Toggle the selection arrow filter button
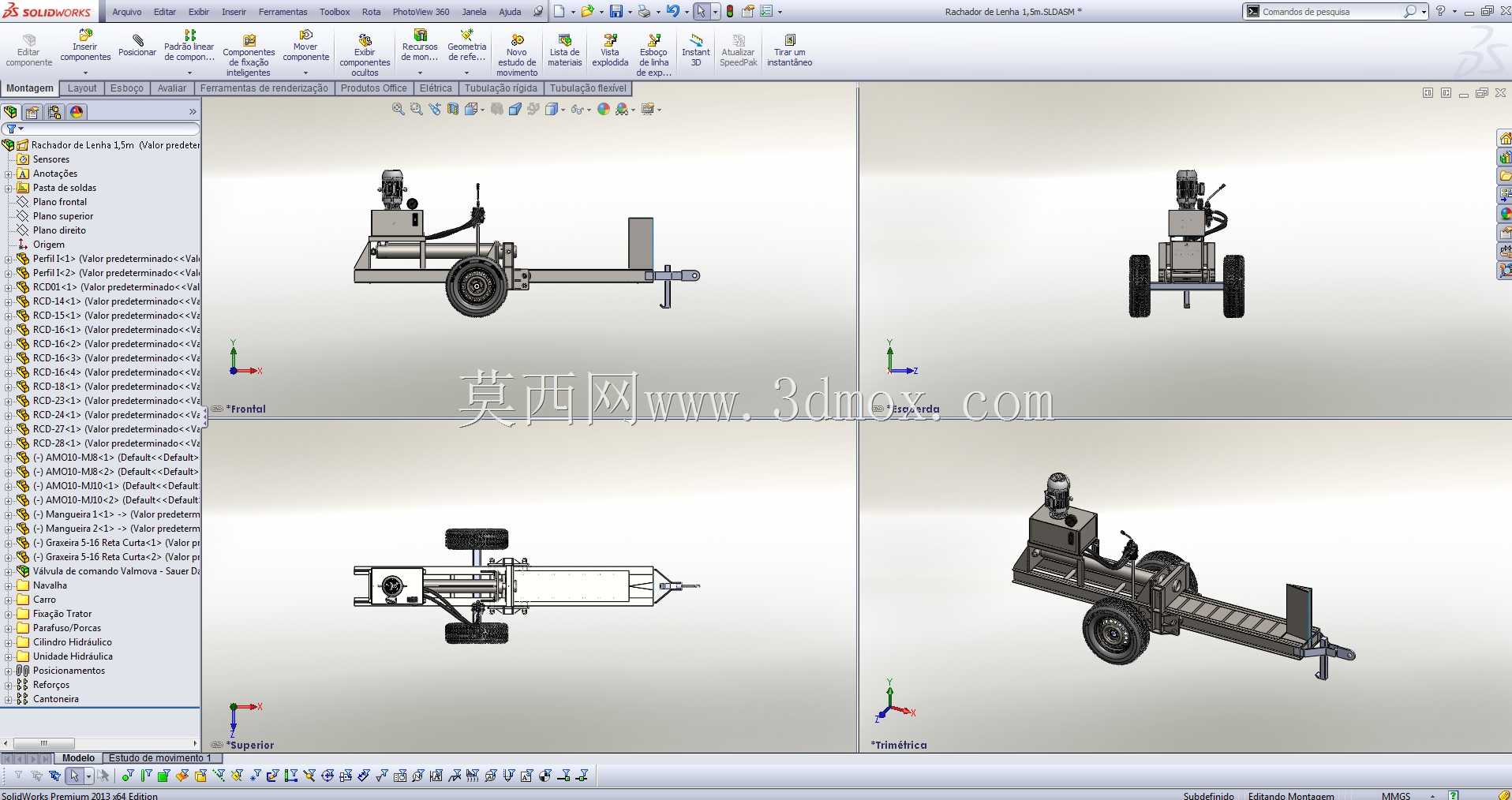This screenshot has width=1512, height=800. [74, 776]
